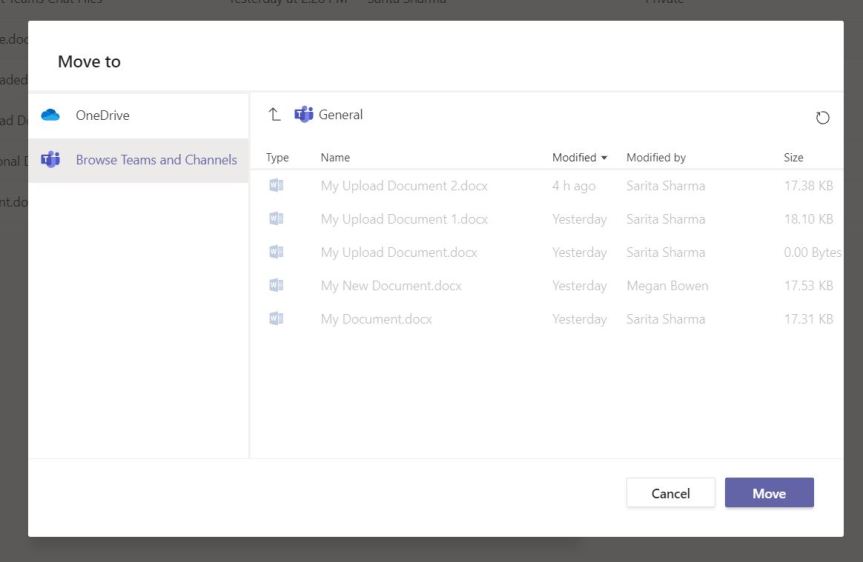Select My Upload Document 1.docx file name

404,219
